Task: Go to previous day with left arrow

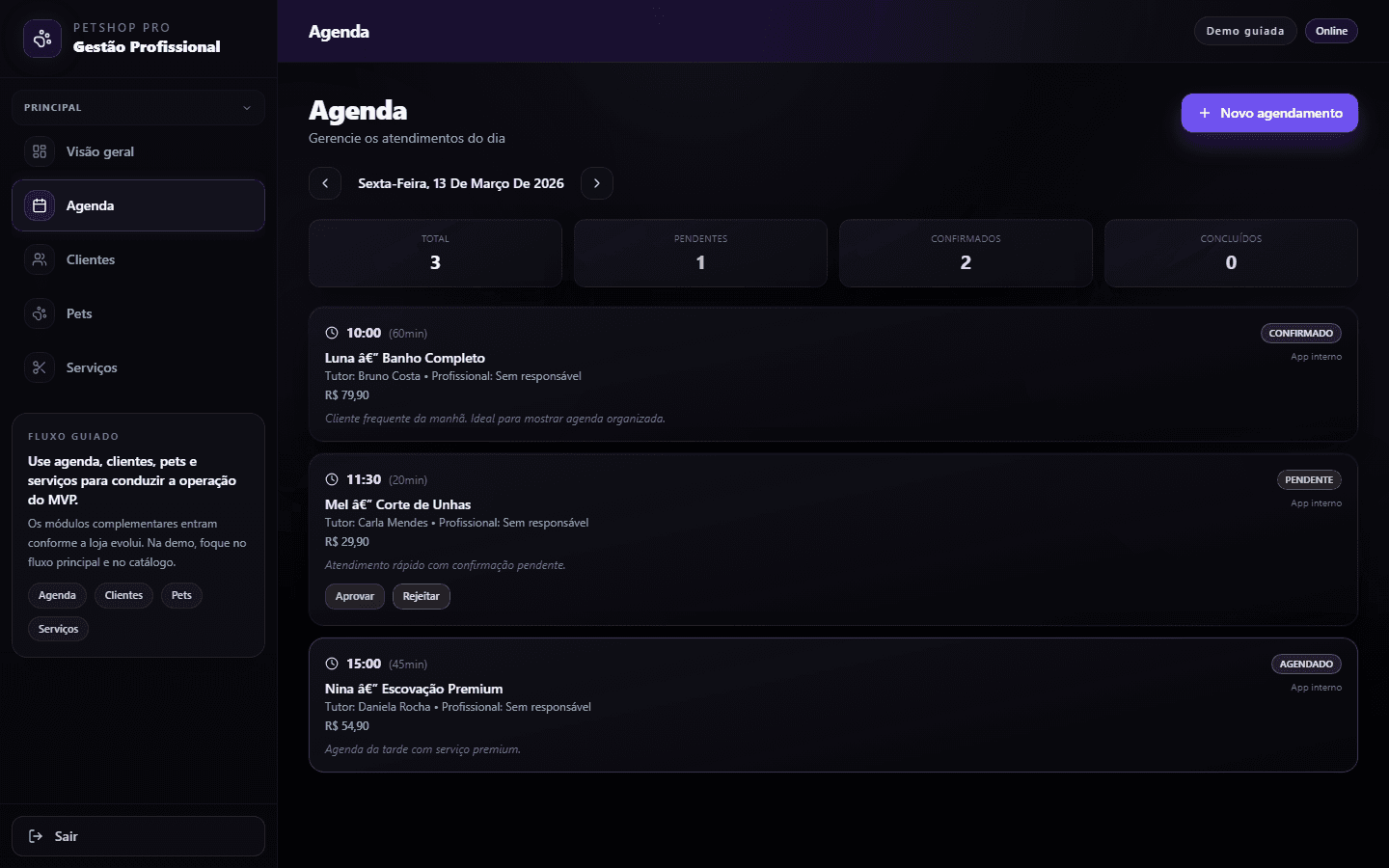Action: click(325, 183)
